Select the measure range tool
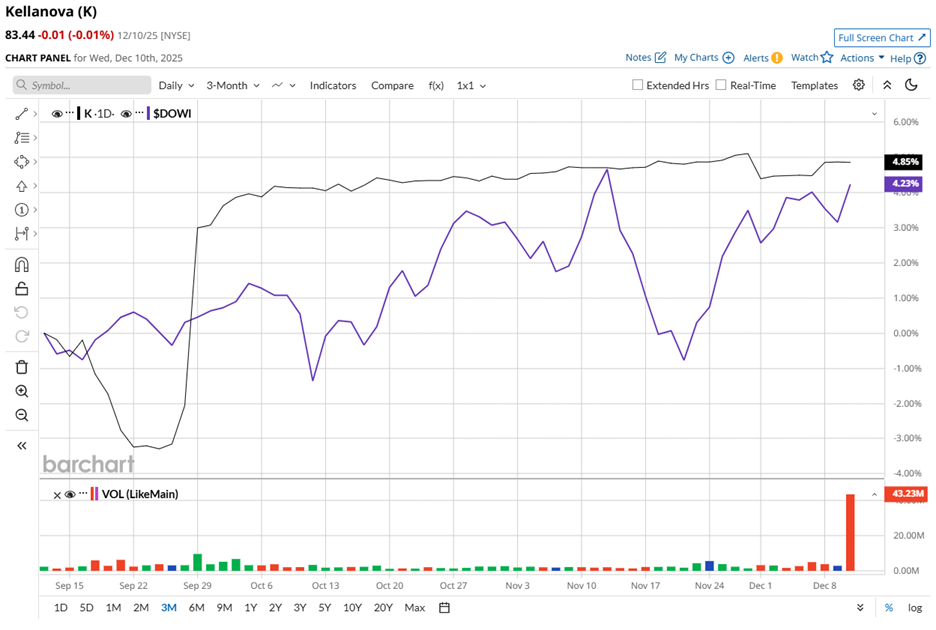 click(21, 233)
